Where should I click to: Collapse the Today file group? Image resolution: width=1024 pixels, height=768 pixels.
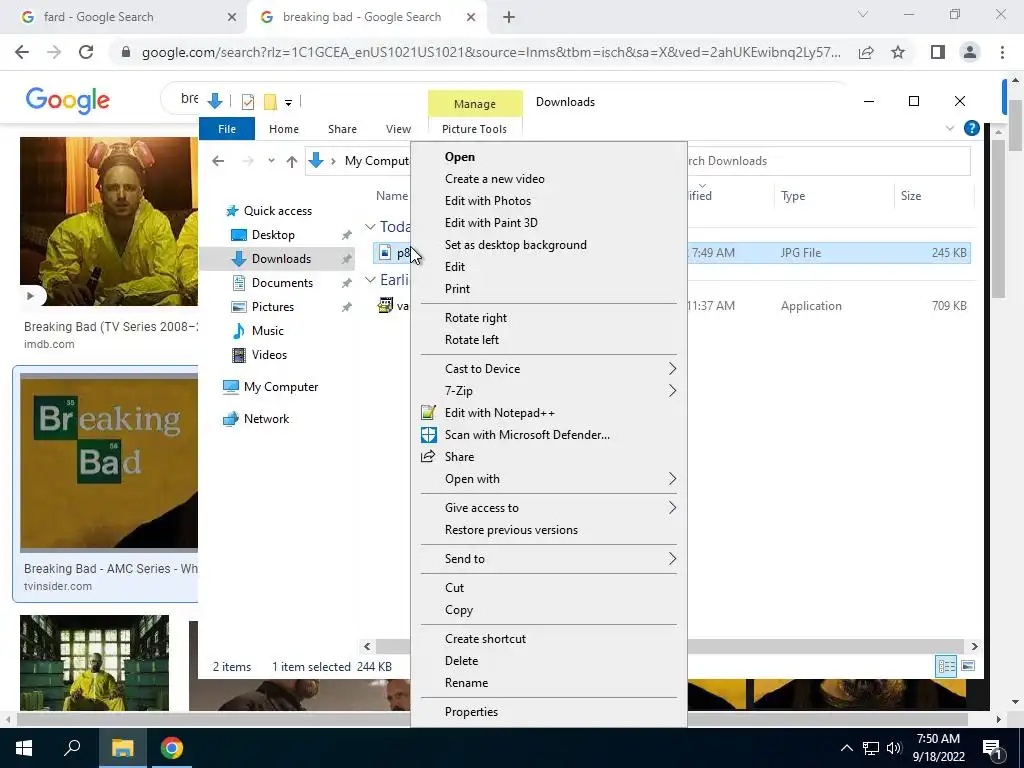370,227
